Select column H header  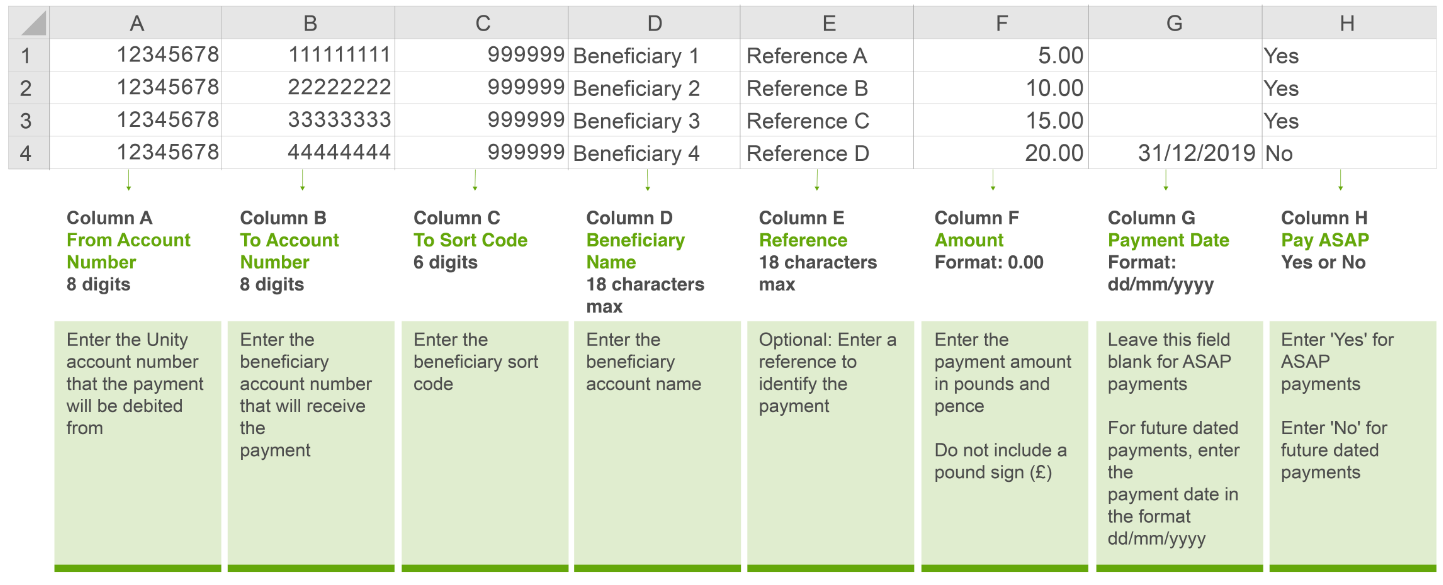coord(1348,23)
